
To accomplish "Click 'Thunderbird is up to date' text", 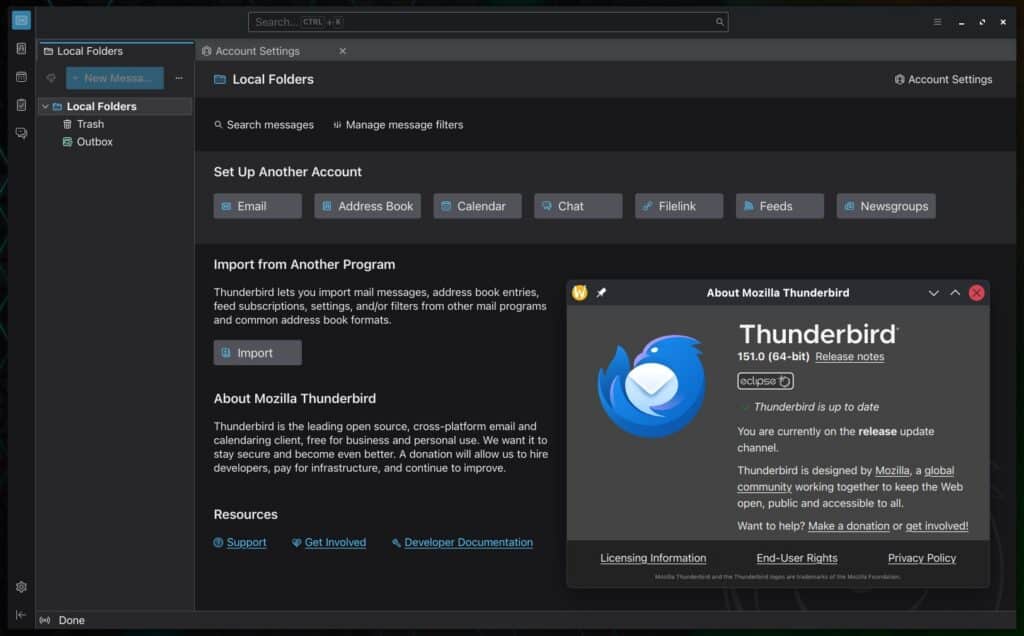I will click(x=816, y=407).
